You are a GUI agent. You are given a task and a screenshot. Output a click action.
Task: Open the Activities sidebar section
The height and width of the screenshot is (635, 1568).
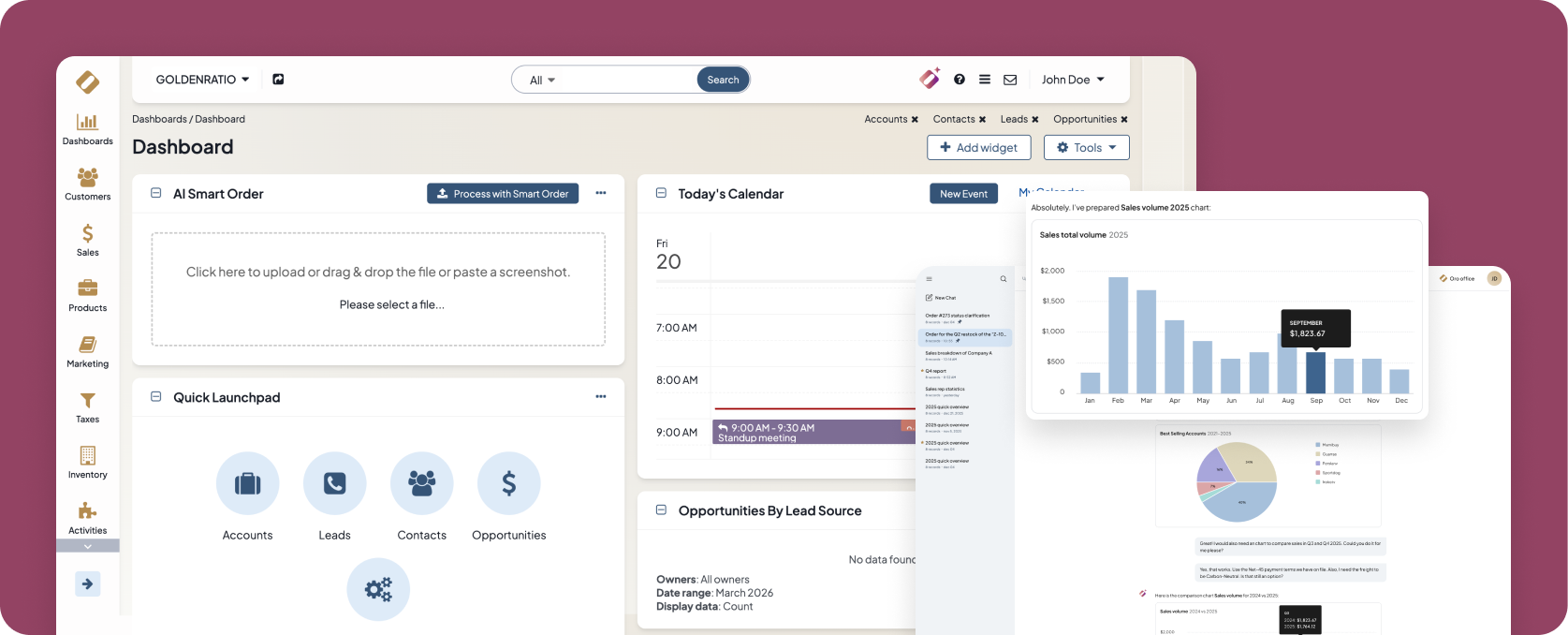88,517
